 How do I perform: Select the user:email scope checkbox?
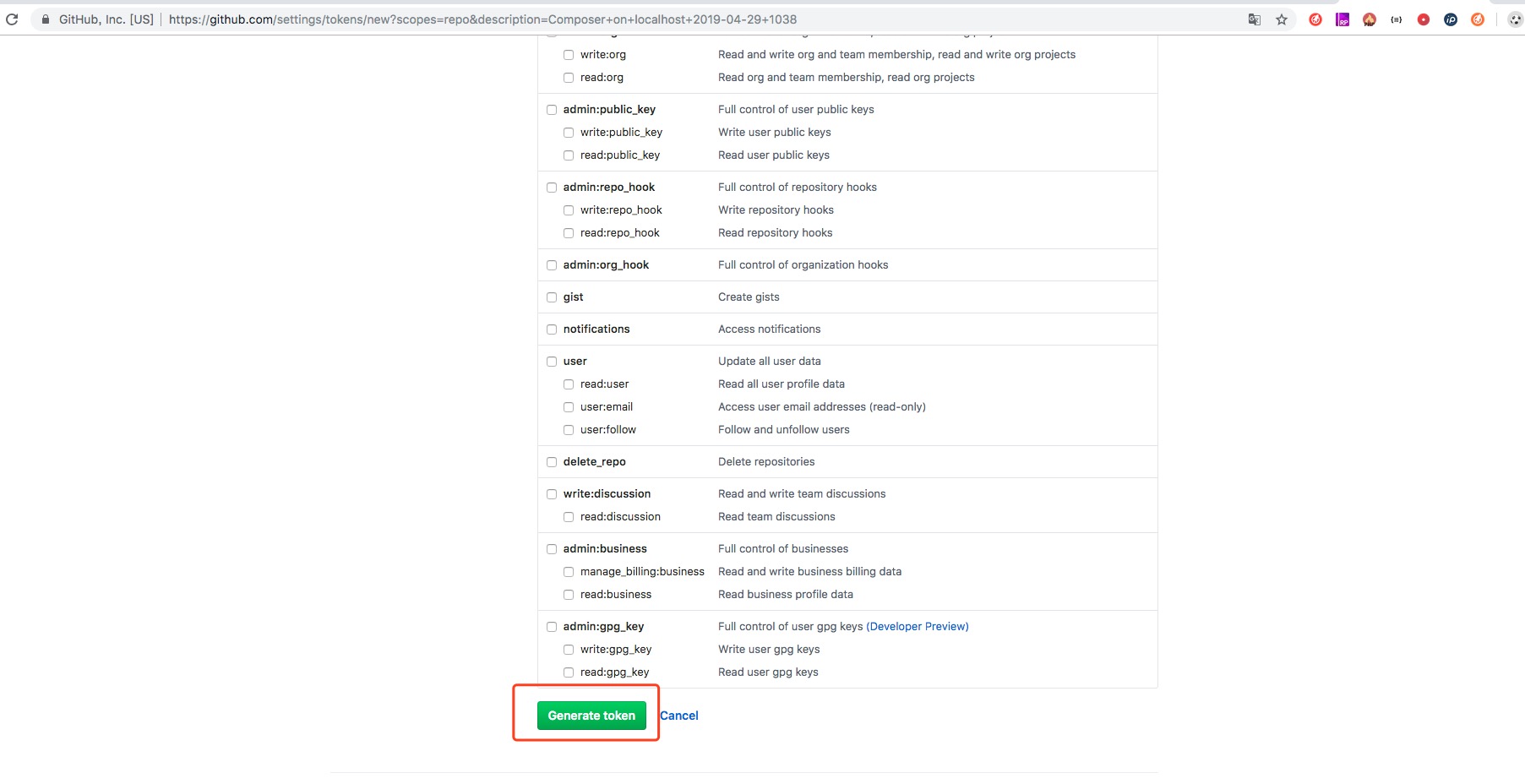[x=569, y=407]
